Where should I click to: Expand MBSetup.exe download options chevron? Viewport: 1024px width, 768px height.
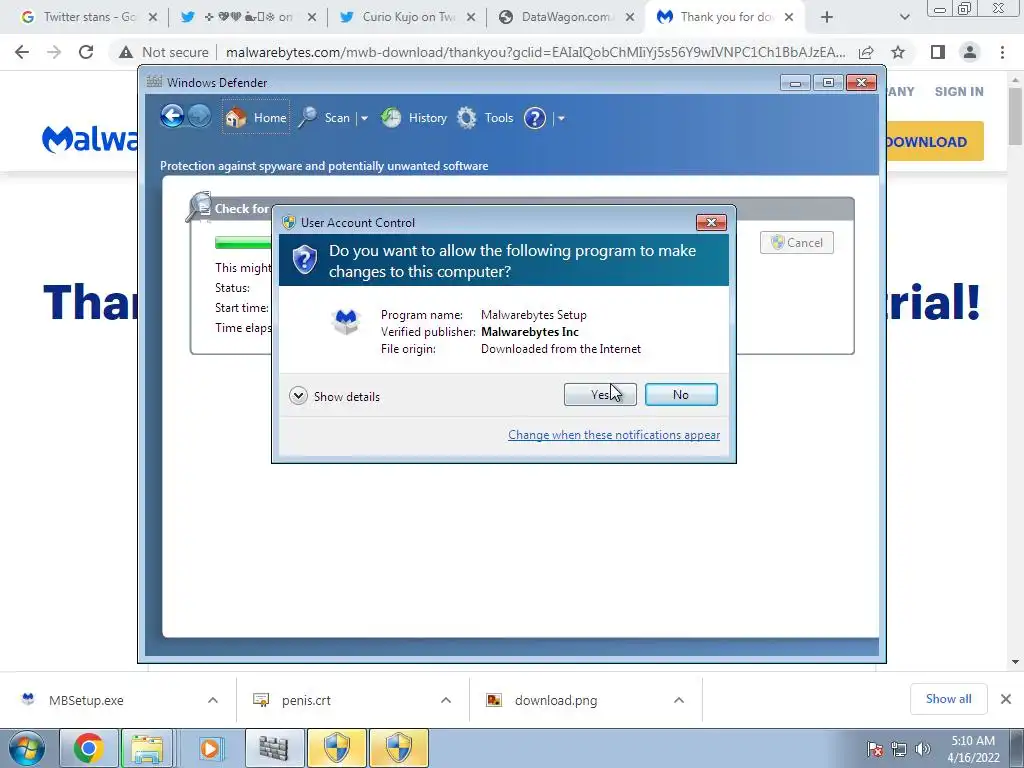[x=213, y=700]
